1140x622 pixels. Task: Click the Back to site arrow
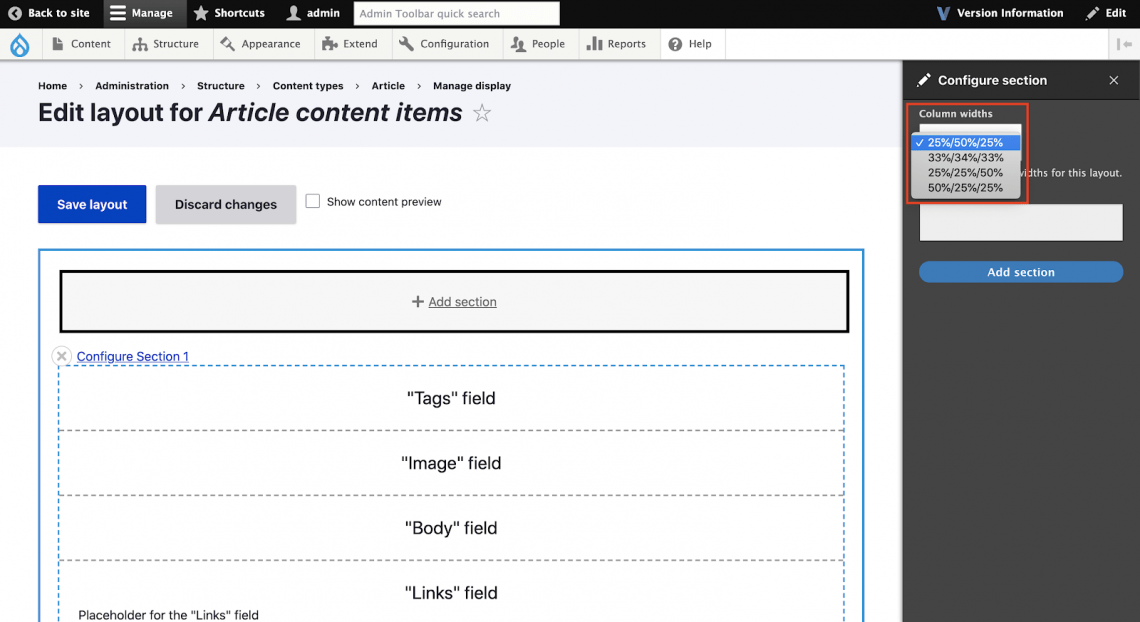coord(15,13)
